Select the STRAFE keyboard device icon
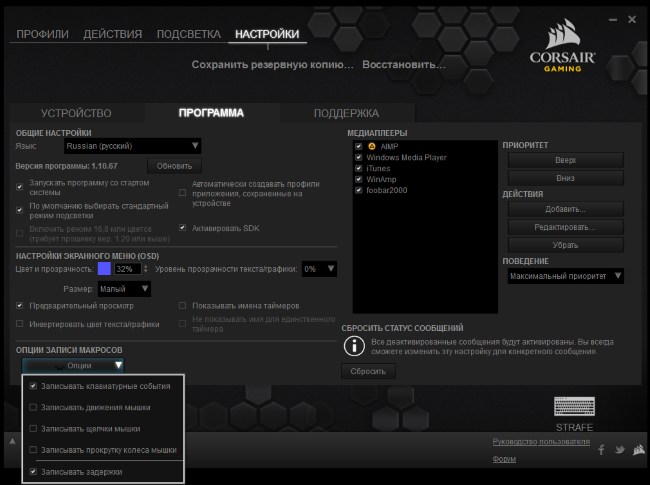Viewport: 650px width, 485px height. click(574, 407)
